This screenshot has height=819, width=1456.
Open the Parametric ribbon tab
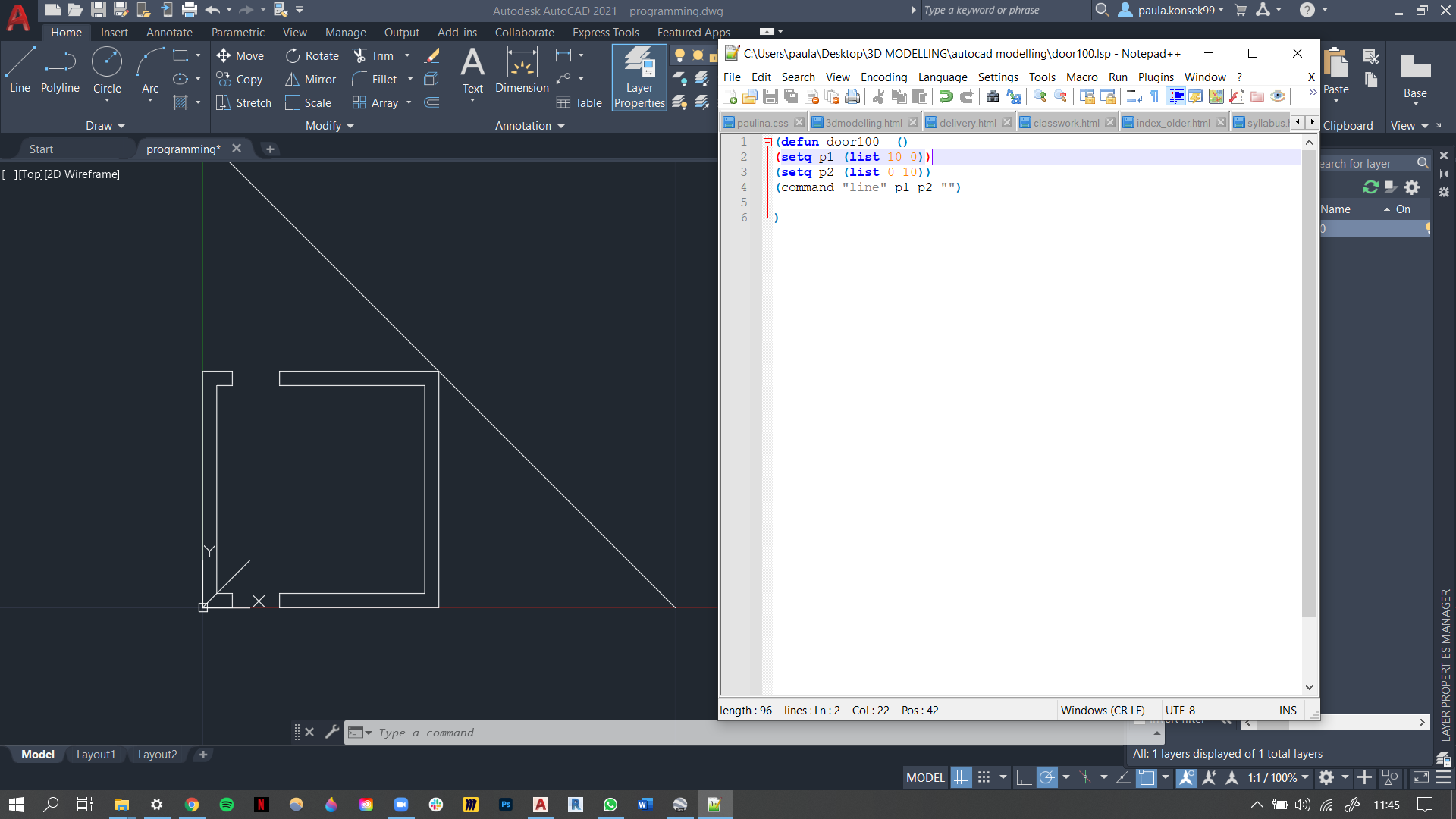(238, 33)
